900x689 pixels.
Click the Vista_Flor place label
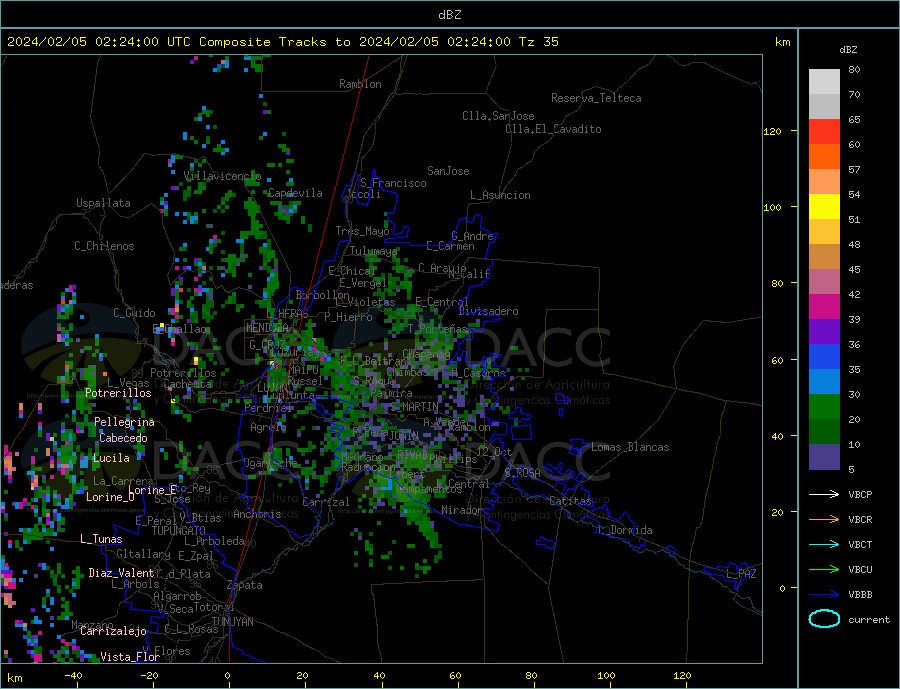tap(130, 657)
